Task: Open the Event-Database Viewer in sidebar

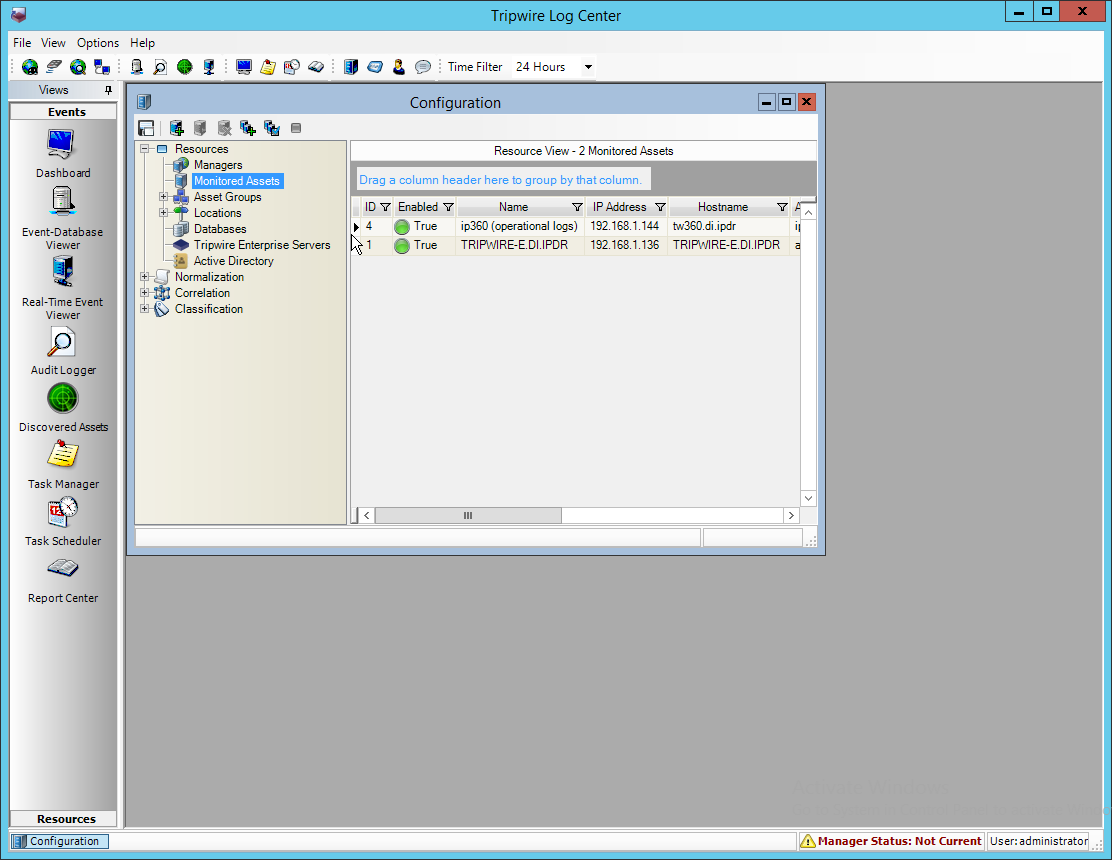Action: (x=62, y=218)
